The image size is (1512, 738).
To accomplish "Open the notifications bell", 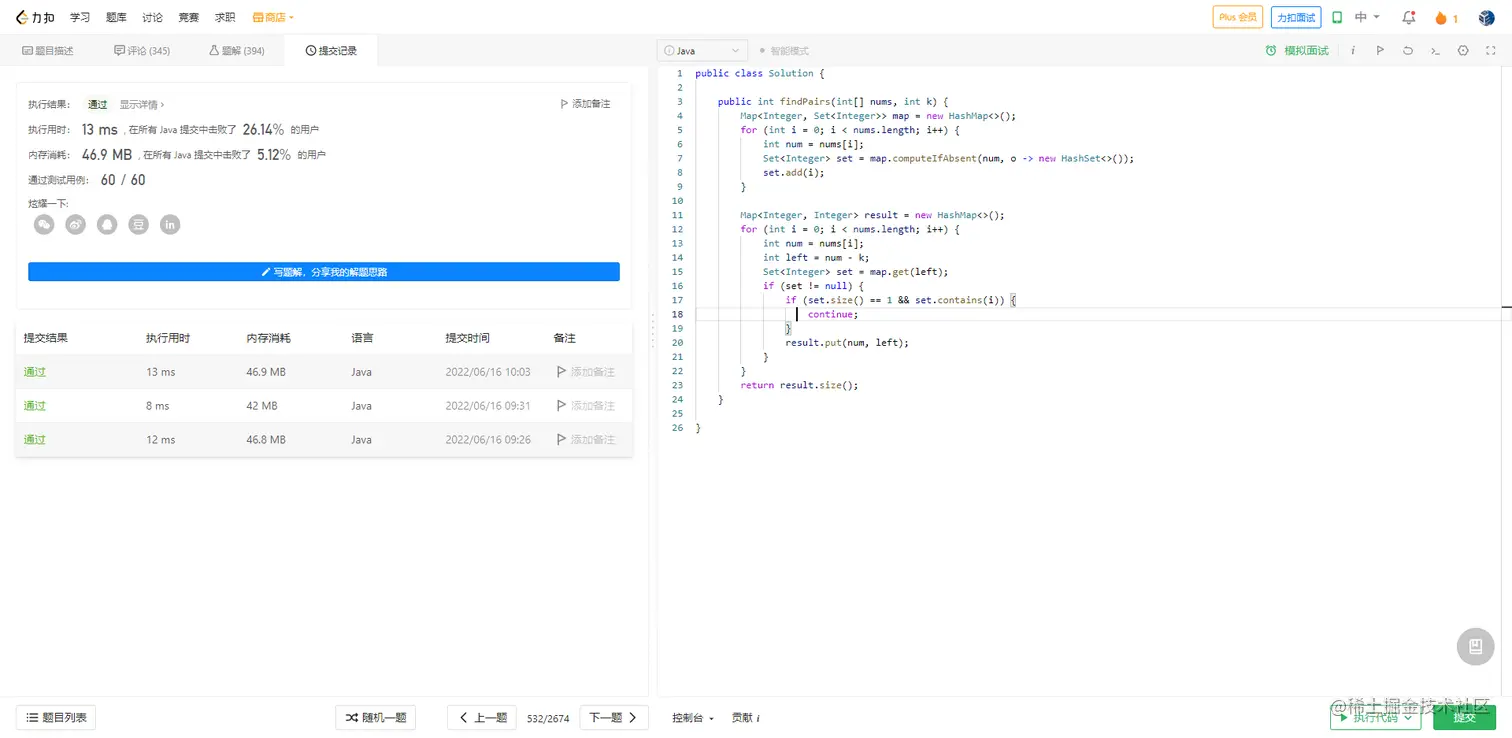I will click(1409, 18).
